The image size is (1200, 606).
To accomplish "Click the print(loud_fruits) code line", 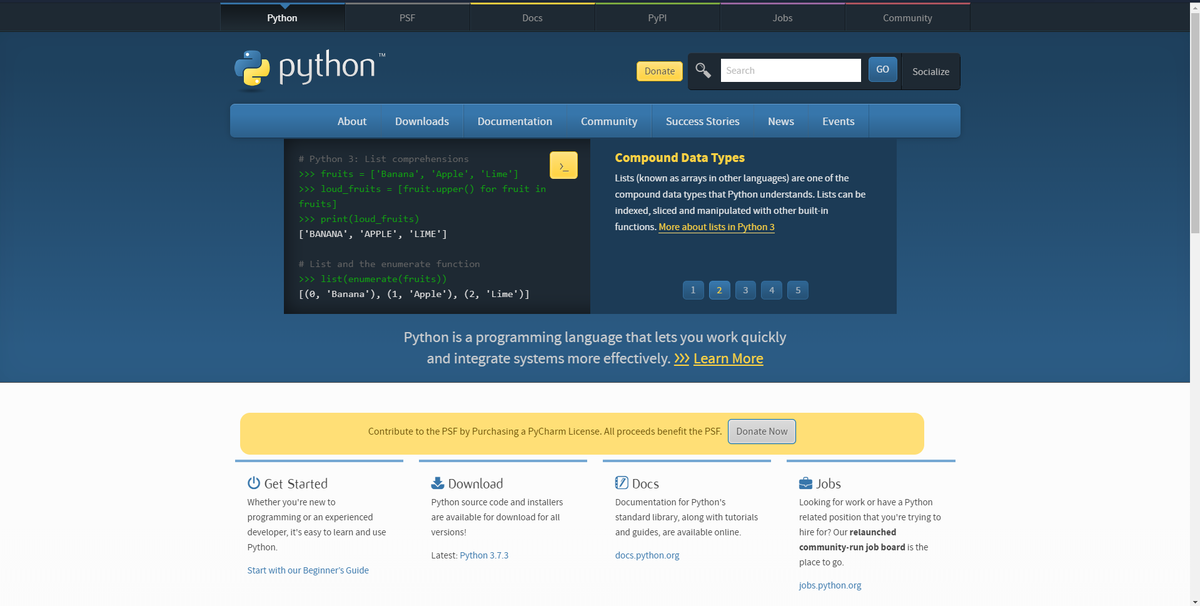I will pos(358,219).
